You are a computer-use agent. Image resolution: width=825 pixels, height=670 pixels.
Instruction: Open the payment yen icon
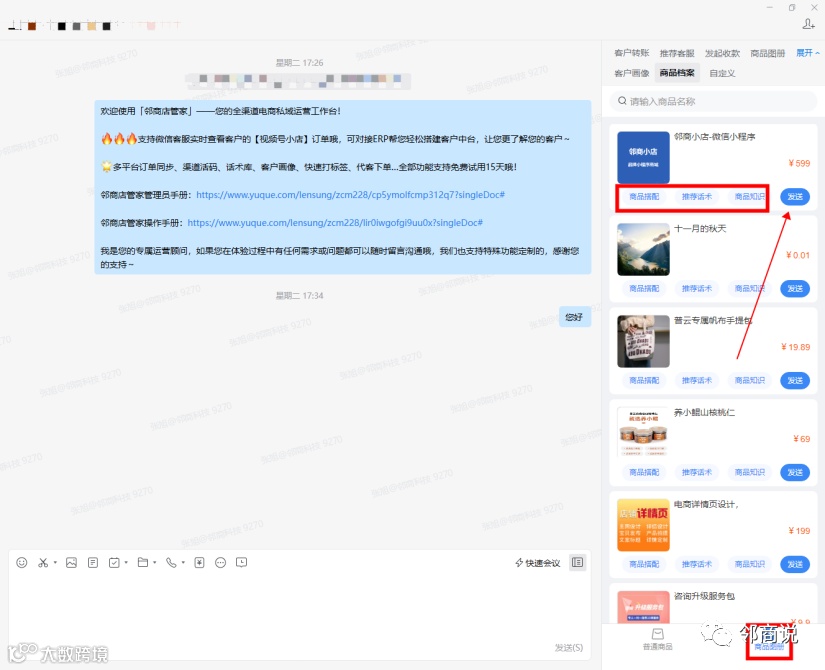(x=199, y=563)
